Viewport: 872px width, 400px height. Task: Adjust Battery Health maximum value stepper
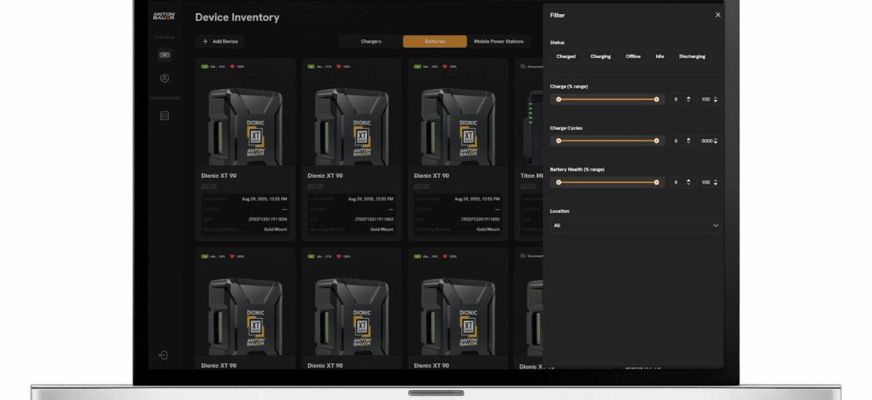click(715, 182)
